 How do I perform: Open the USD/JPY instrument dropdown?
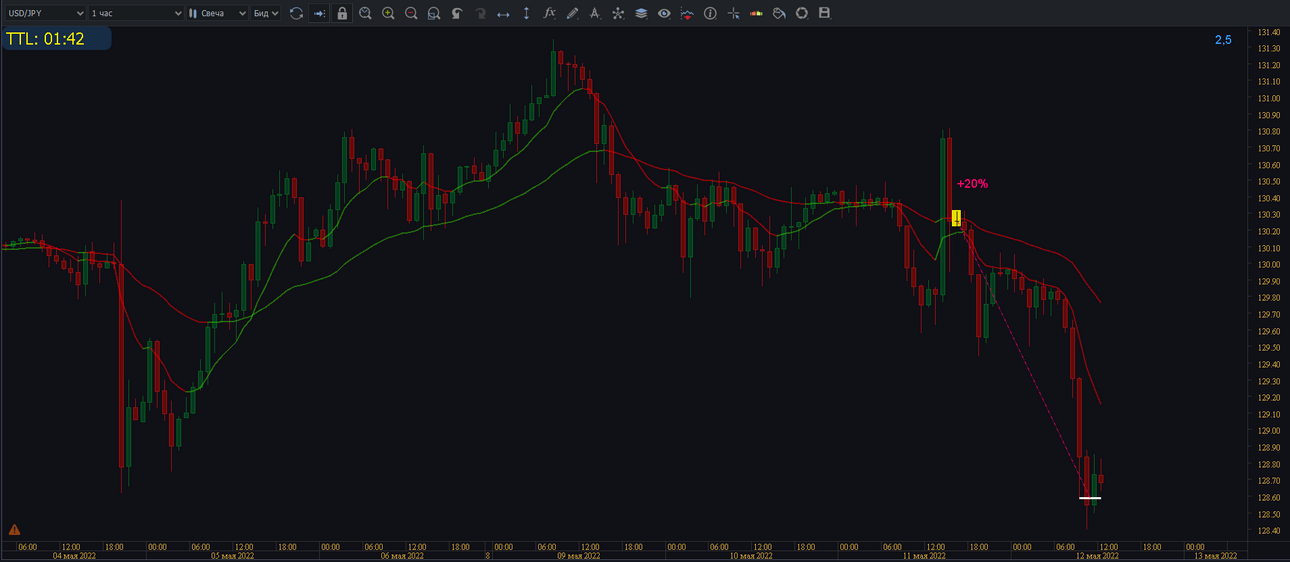tap(44, 13)
